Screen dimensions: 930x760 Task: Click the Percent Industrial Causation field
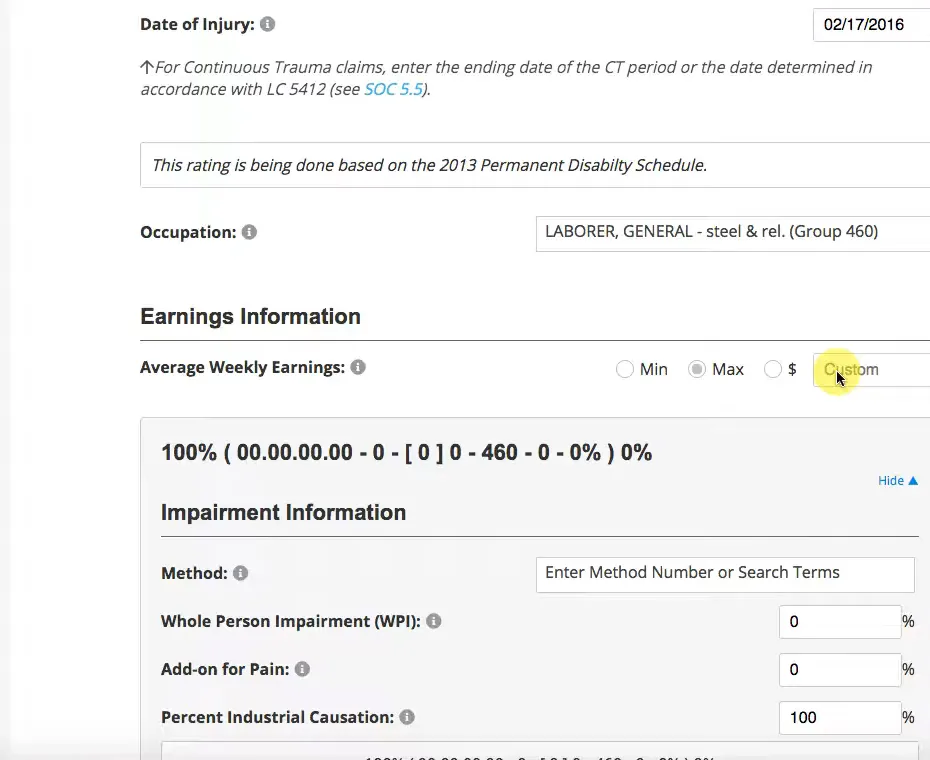[840, 718]
